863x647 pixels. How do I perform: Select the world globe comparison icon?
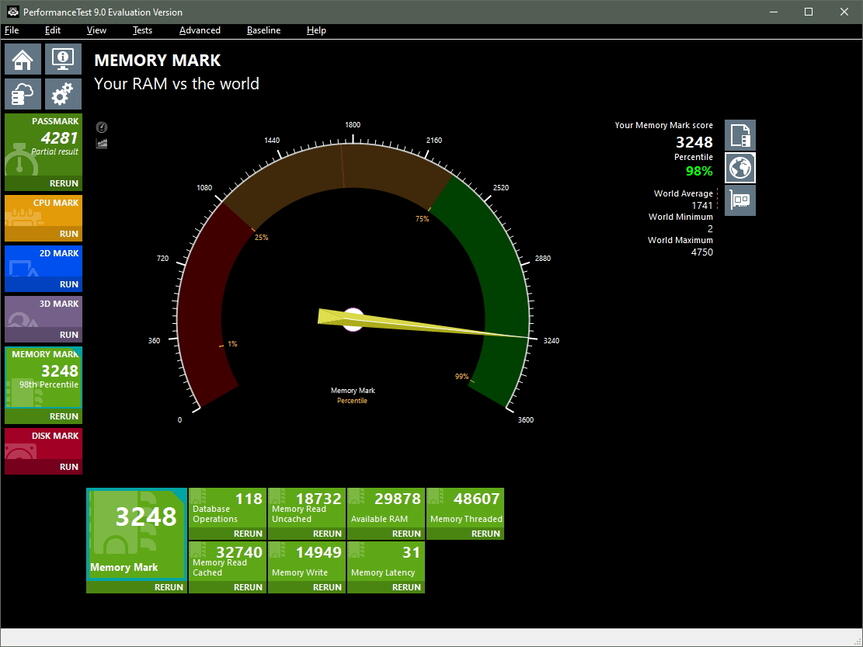click(740, 168)
